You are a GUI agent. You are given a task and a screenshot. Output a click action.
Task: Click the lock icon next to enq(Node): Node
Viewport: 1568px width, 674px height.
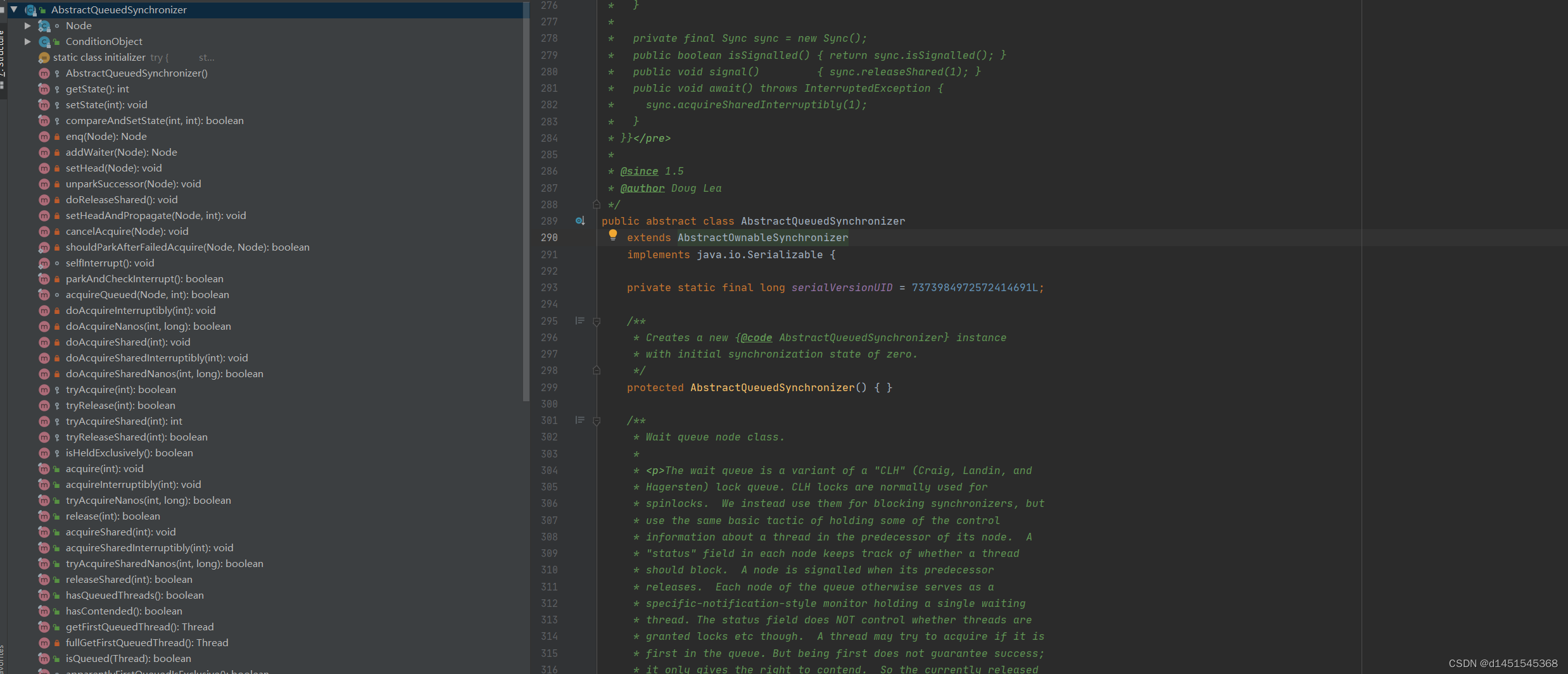click(57, 136)
